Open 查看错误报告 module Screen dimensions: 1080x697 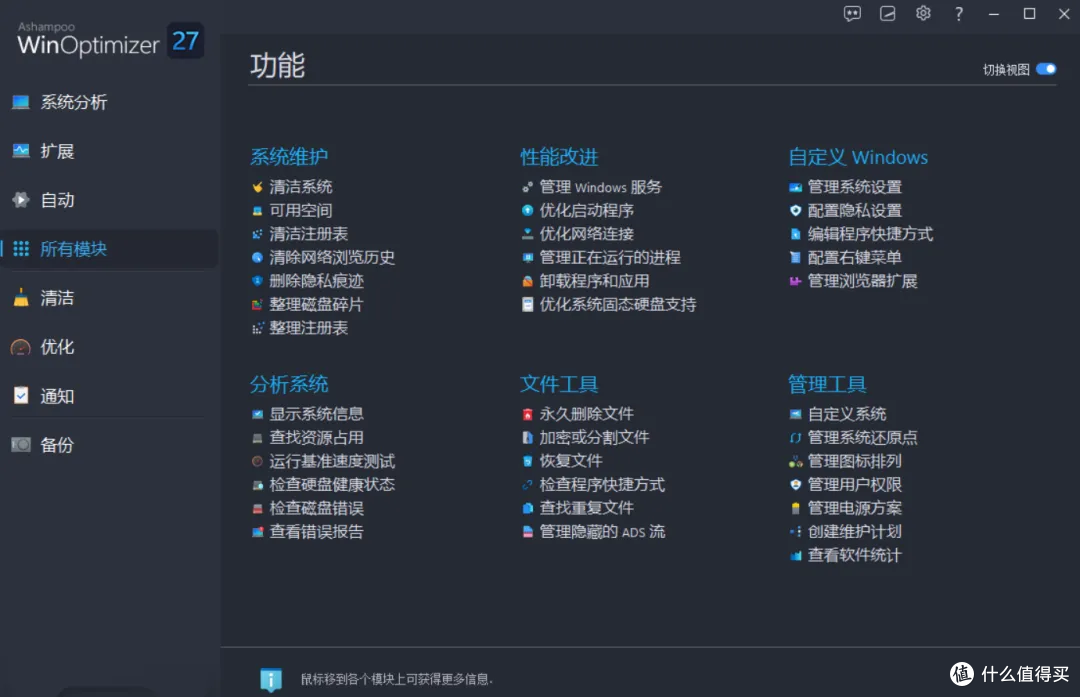click(307, 532)
